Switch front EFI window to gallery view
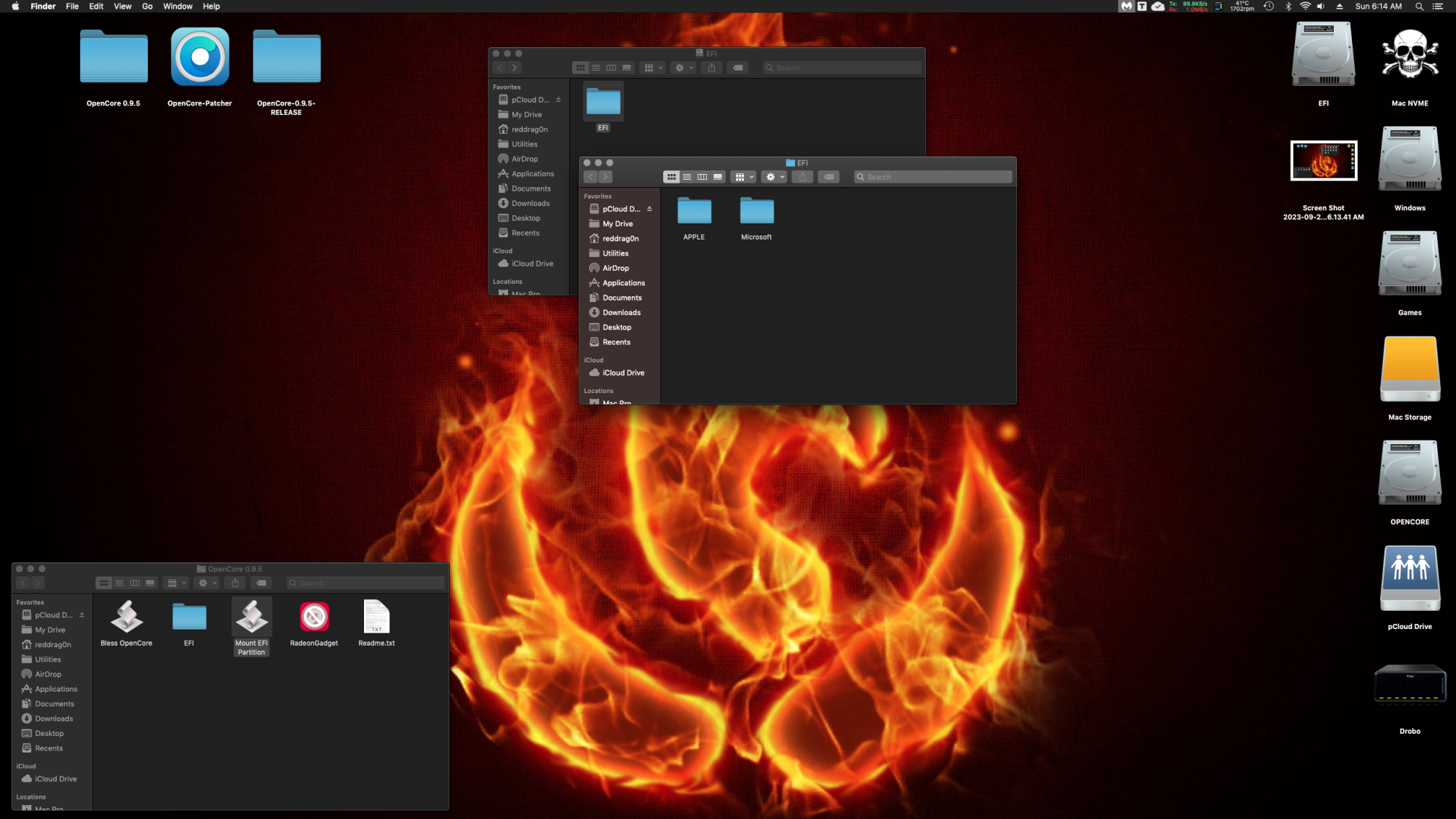 (718, 177)
